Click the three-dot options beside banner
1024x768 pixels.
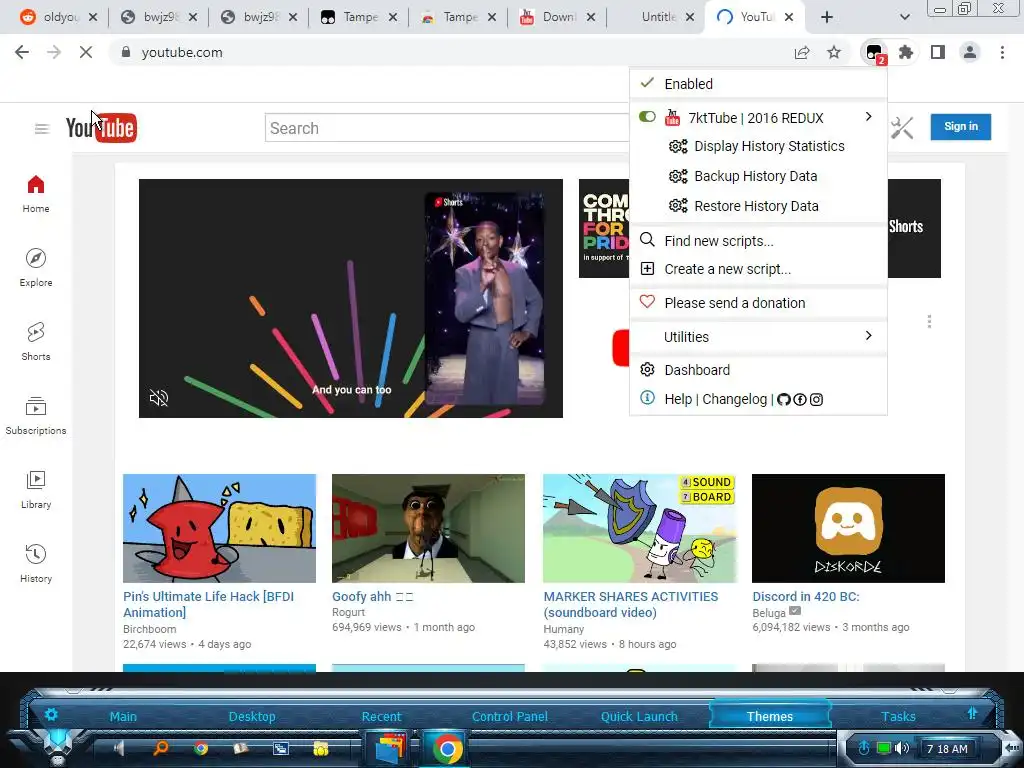tap(929, 321)
